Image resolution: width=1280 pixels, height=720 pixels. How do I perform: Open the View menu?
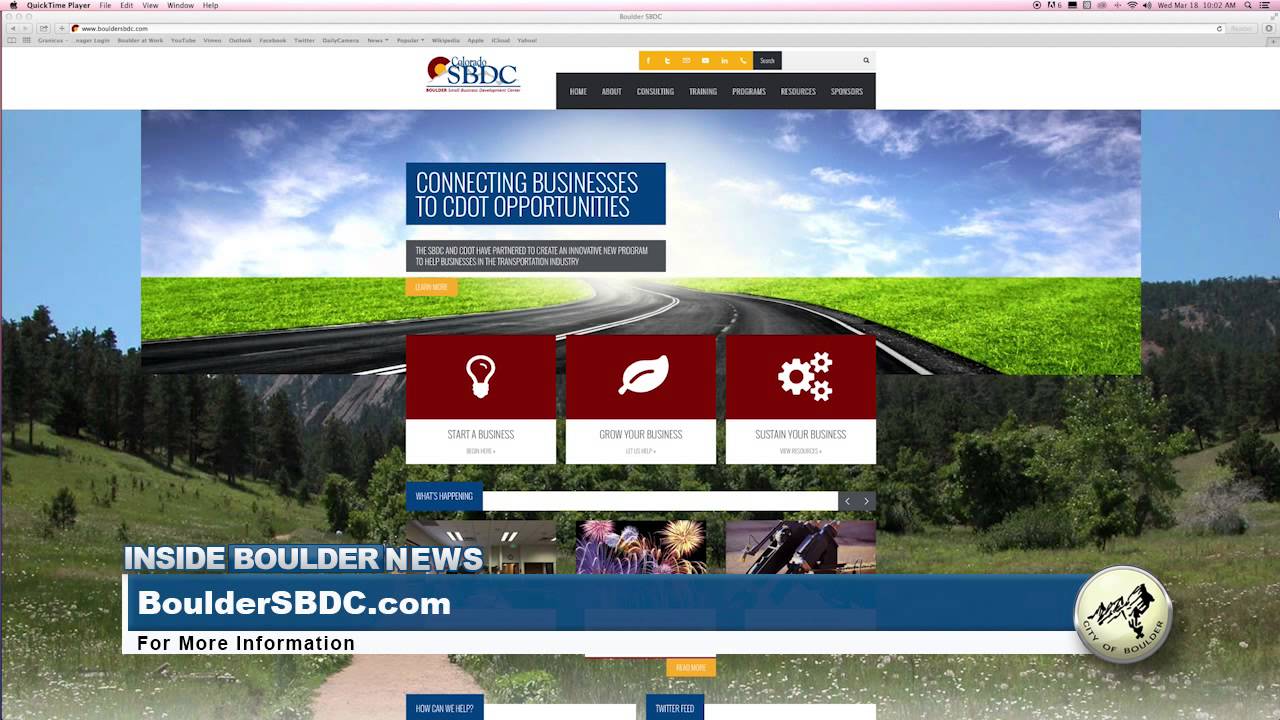(x=150, y=5)
